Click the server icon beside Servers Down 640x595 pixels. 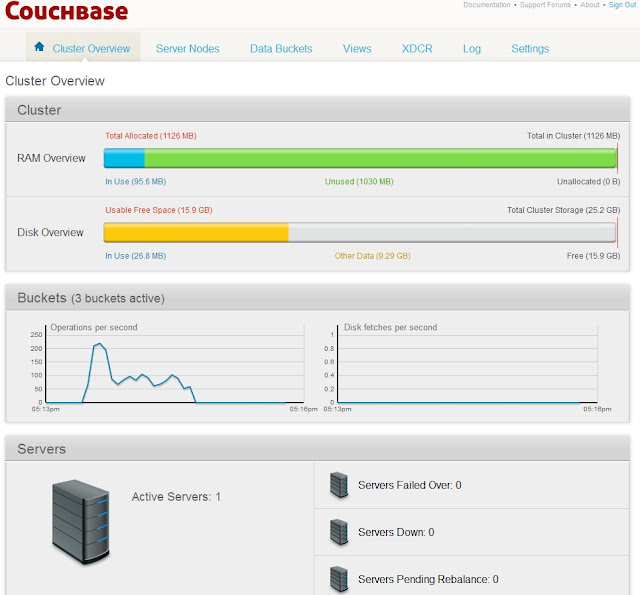click(339, 532)
